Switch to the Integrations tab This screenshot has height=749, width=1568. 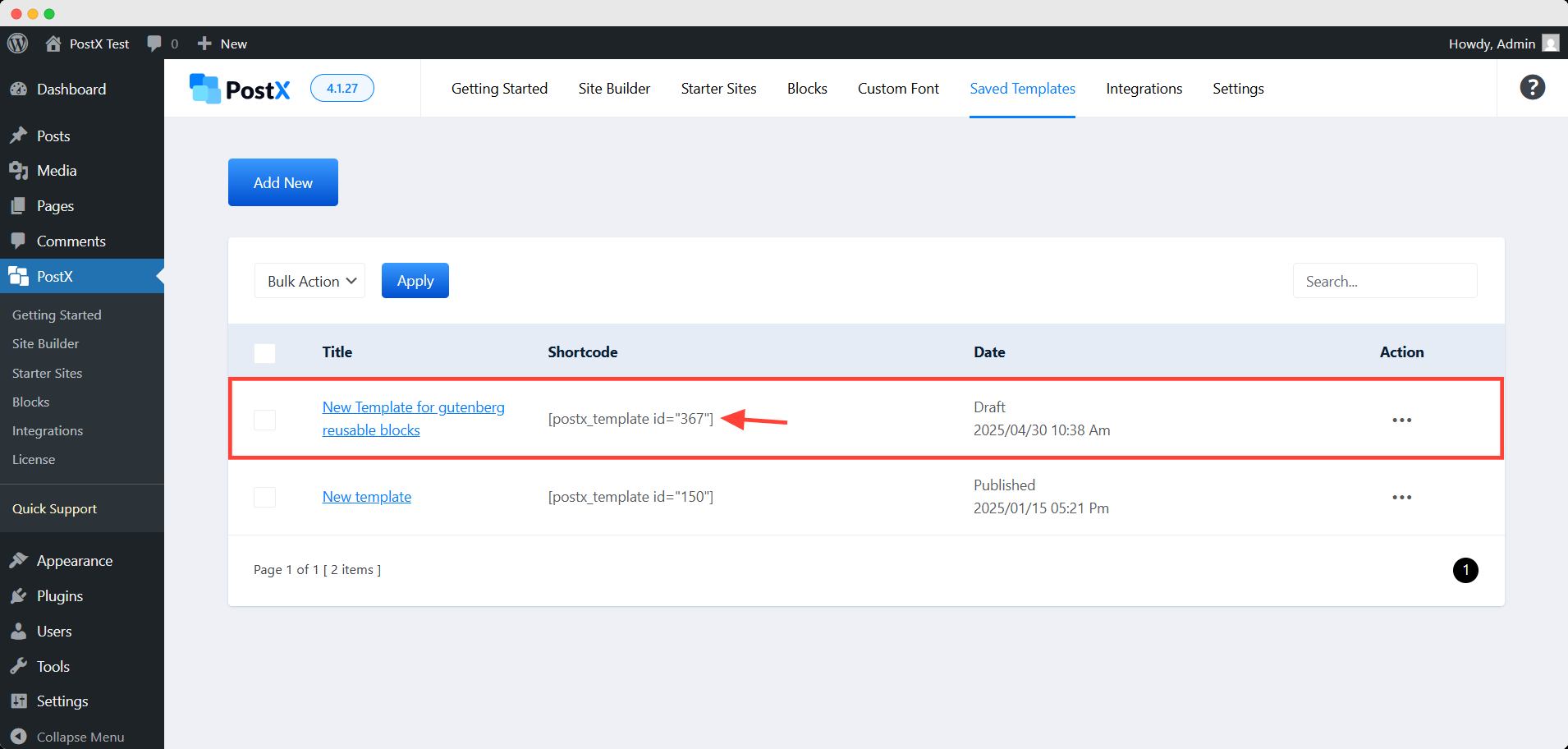(x=1144, y=89)
